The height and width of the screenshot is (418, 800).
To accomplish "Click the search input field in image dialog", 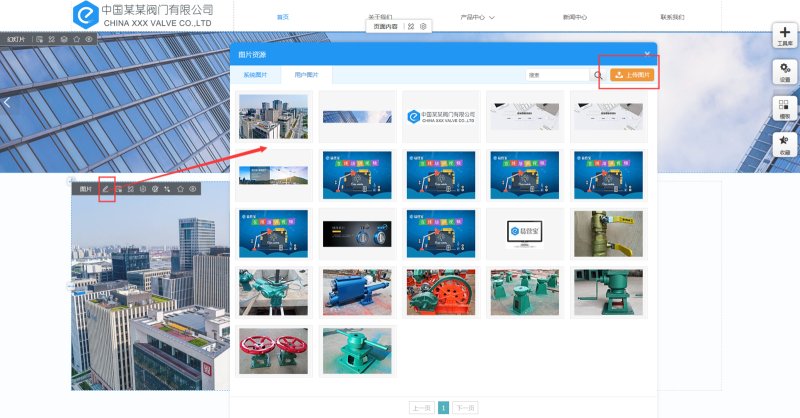I will 557,75.
